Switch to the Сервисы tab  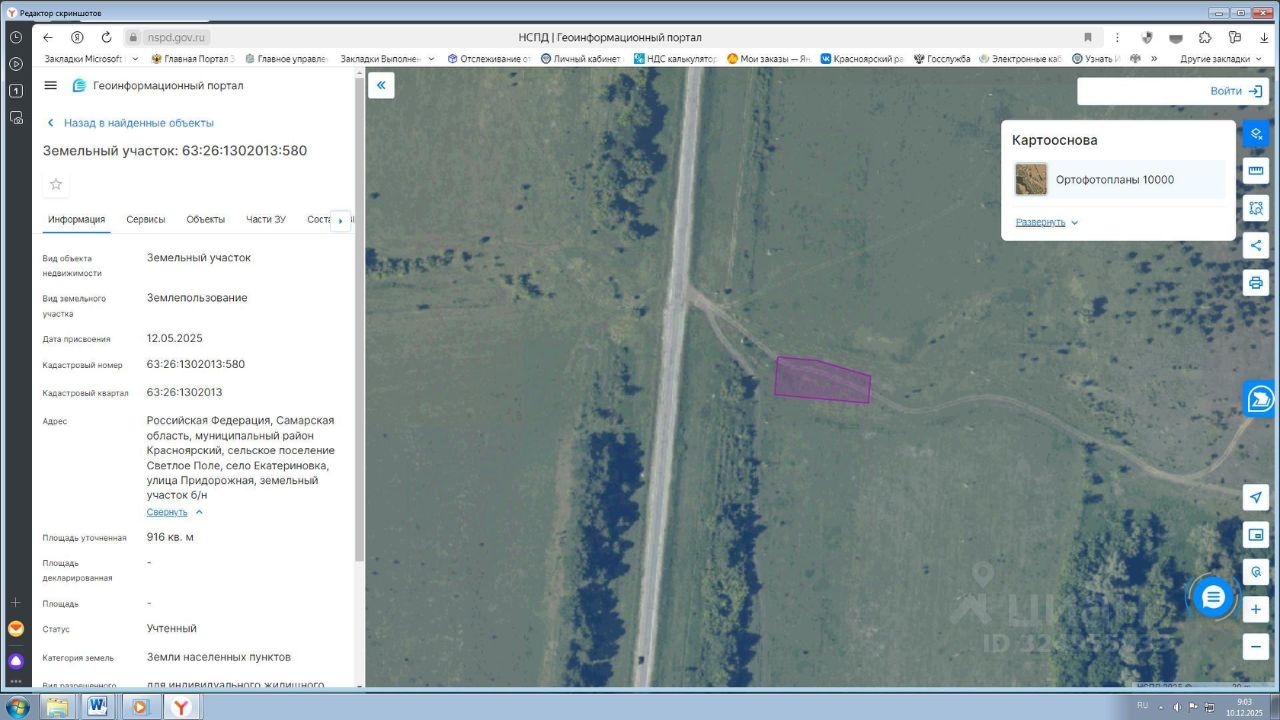click(x=146, y=219)
